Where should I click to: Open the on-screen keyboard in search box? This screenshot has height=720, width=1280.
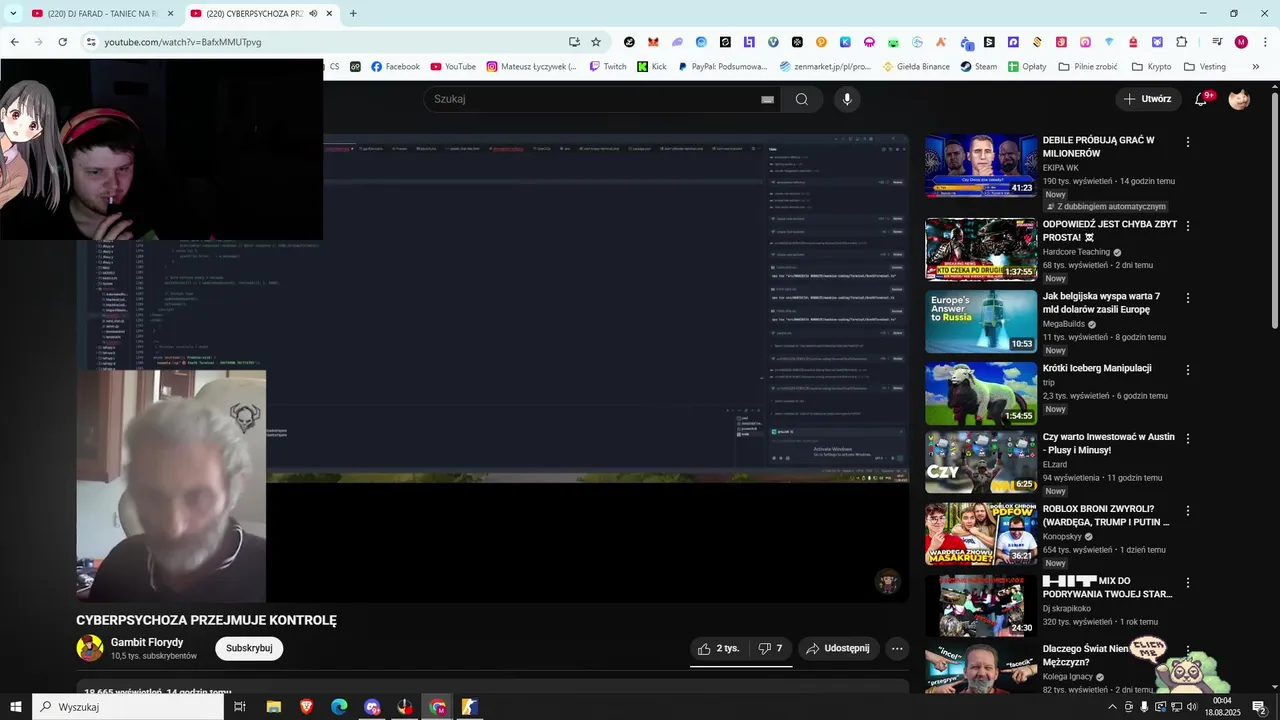pyautogui.click(x=768, y=99)
